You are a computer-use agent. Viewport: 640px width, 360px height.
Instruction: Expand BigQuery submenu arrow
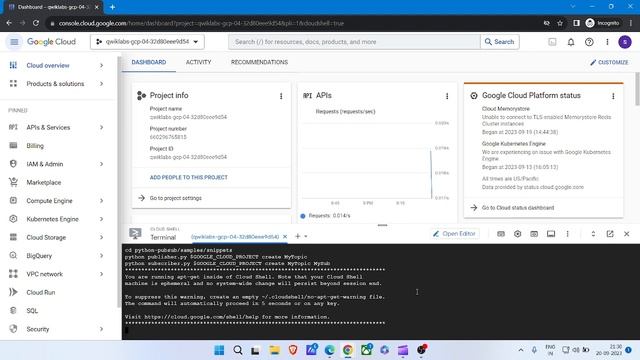pos(101,256)
